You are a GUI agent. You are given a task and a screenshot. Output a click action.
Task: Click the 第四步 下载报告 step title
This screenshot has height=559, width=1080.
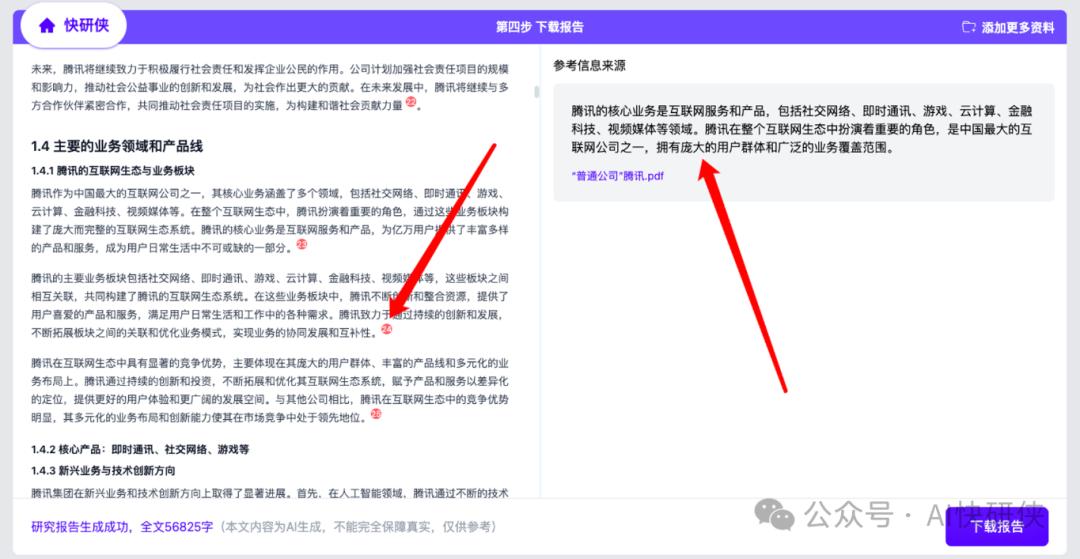click(x=540, y=28)
